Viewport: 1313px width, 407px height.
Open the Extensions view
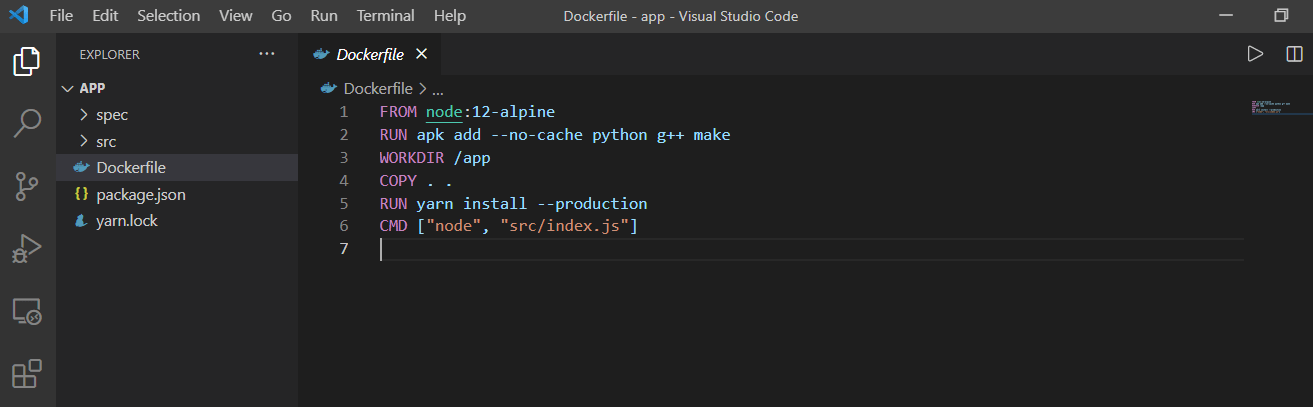coord(27,373)
